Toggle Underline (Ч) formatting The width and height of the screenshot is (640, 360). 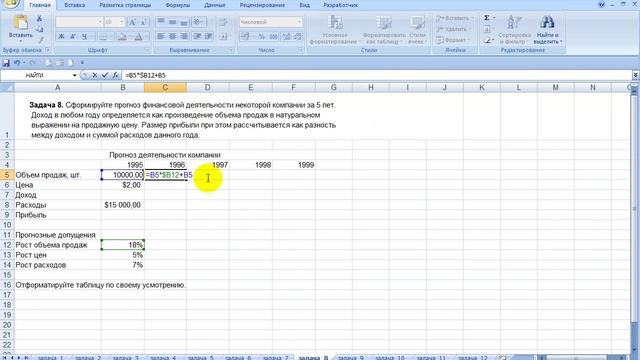pyautogui.click(x=84, y=37)
